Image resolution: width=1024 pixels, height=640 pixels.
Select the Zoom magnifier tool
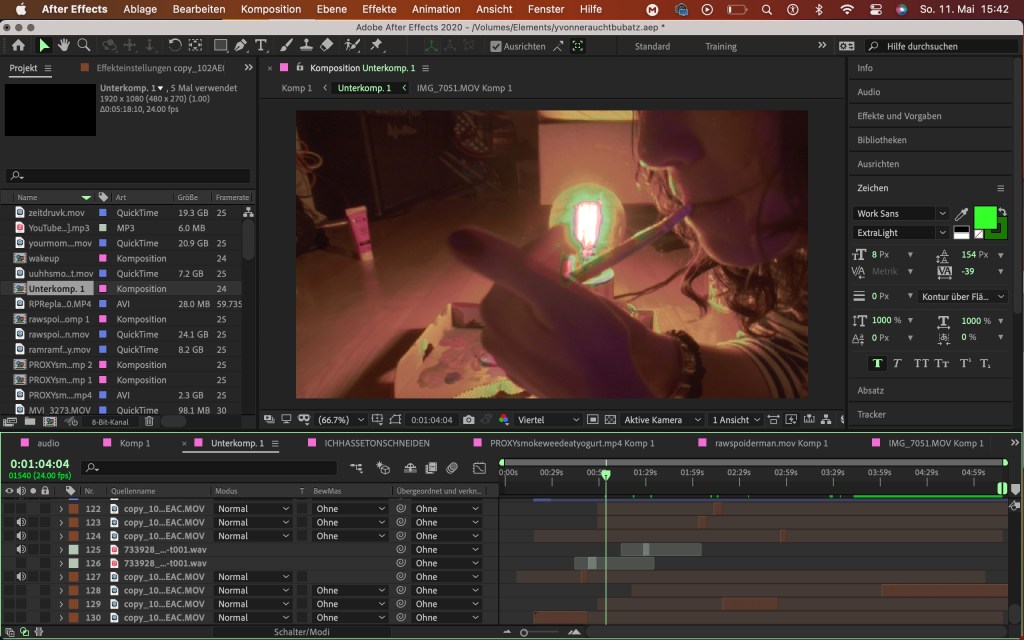84,46
